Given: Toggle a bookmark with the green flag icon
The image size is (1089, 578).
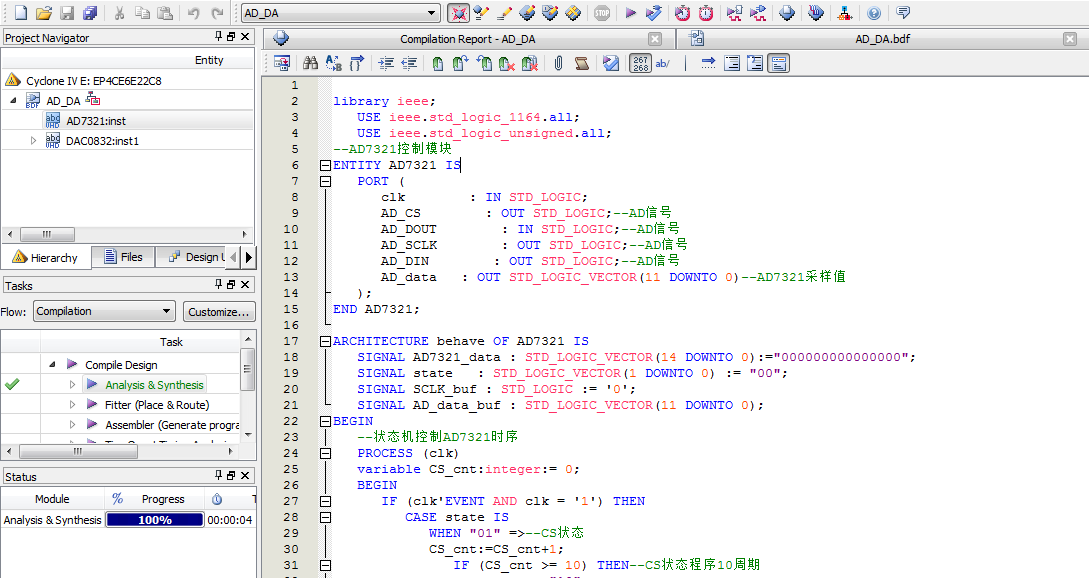Looking at the screenshot, I should tap(436, 62).
